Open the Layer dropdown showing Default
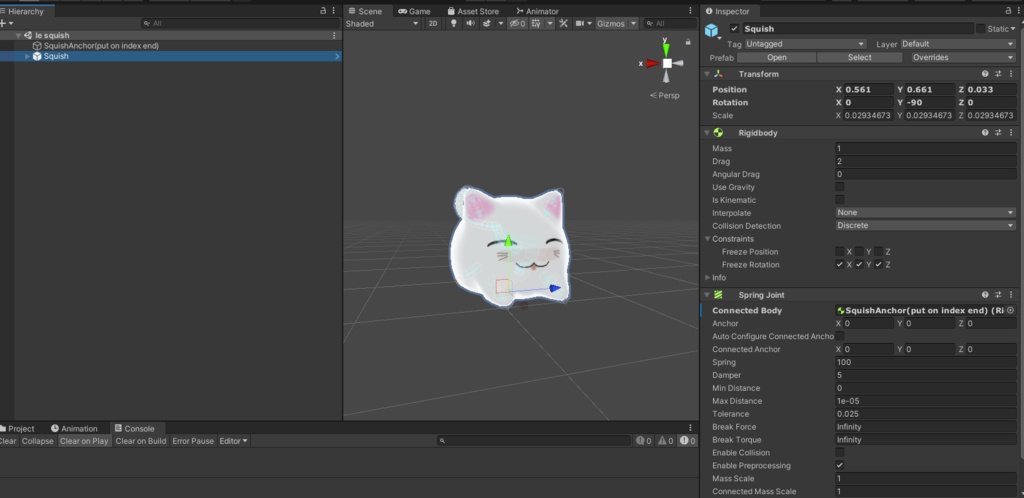This screenshot has height=498, width=1024. click(x=958, y=44)
